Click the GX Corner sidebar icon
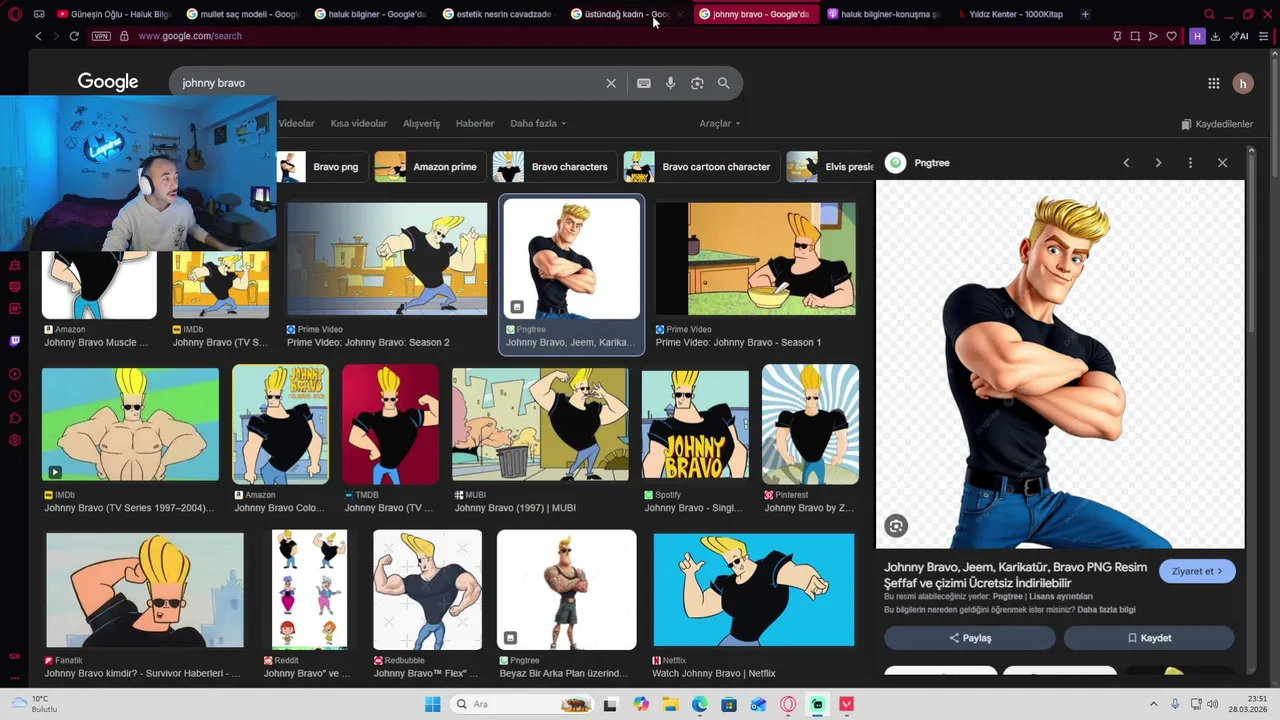 tap(14, 656)
